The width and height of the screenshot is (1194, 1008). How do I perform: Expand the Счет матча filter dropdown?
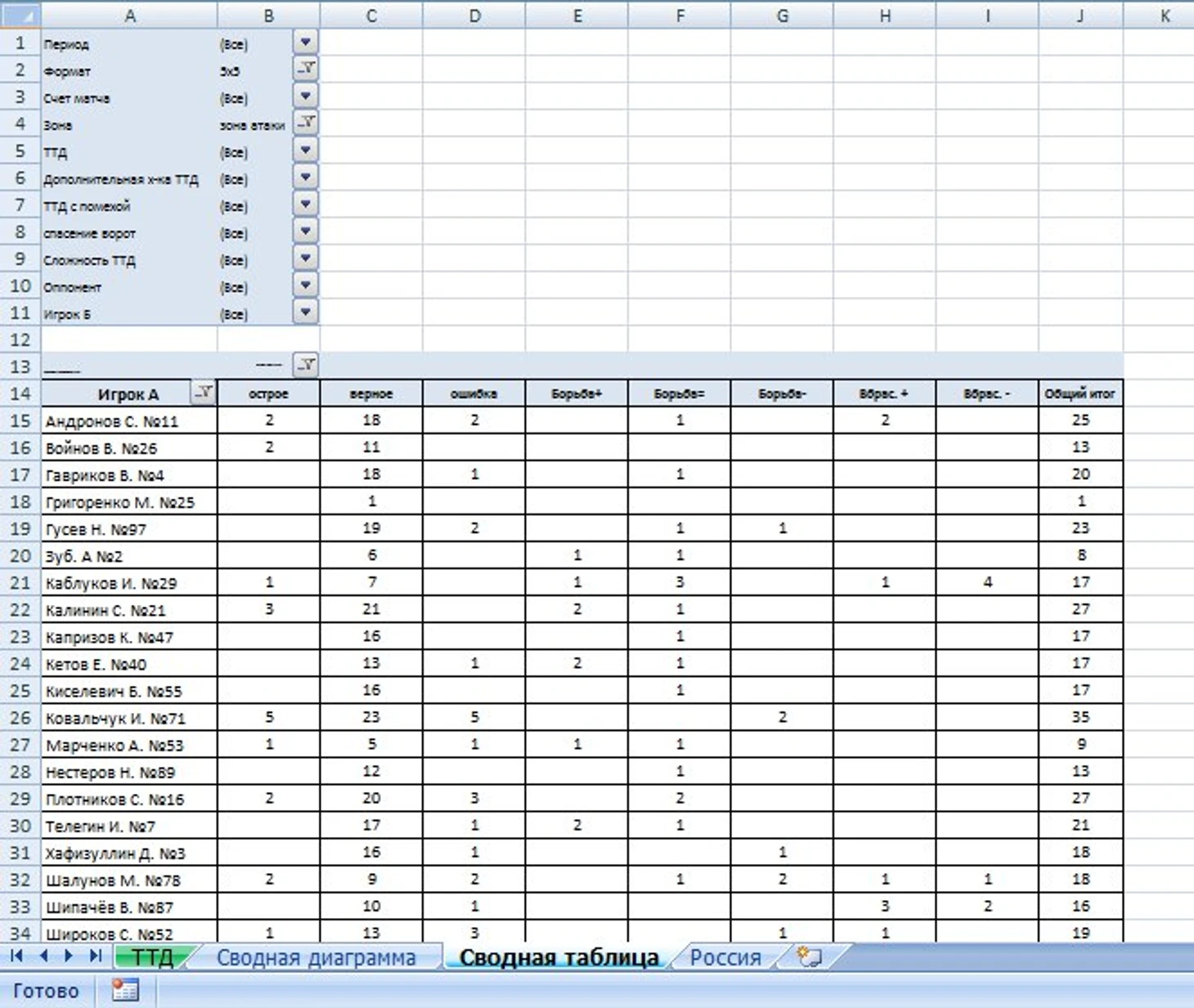click(305, 96)
